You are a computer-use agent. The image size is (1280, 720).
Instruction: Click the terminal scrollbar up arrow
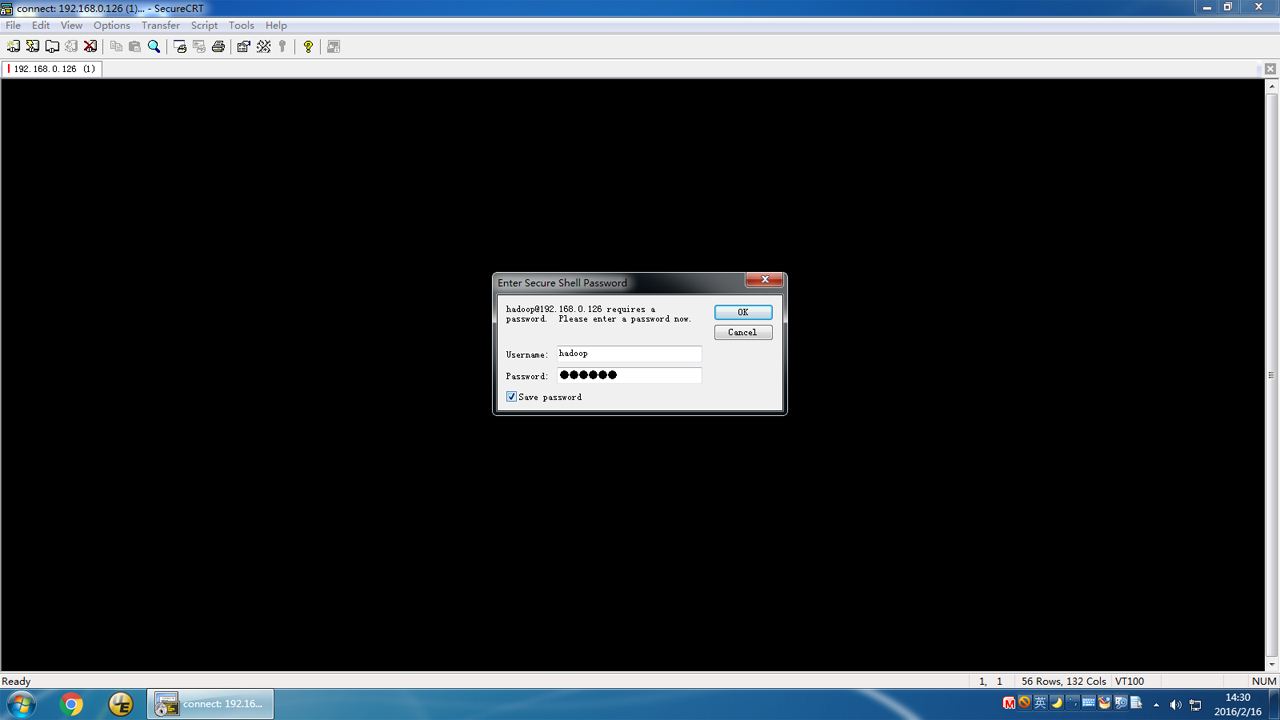tap(1272, 87)
